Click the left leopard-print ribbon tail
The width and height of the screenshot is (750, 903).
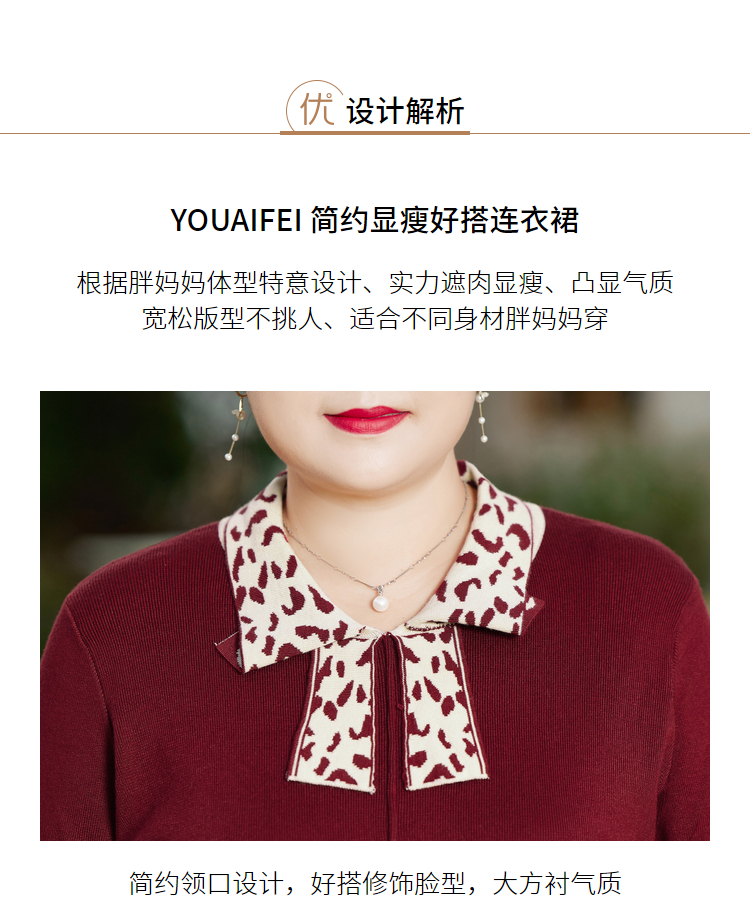[335, 718]
